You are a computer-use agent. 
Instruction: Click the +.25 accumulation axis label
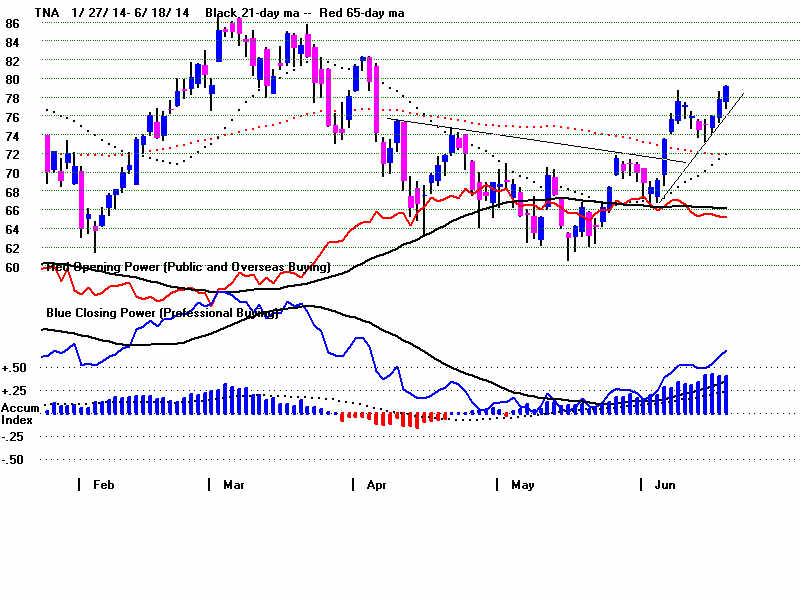(x=14, y=391)
